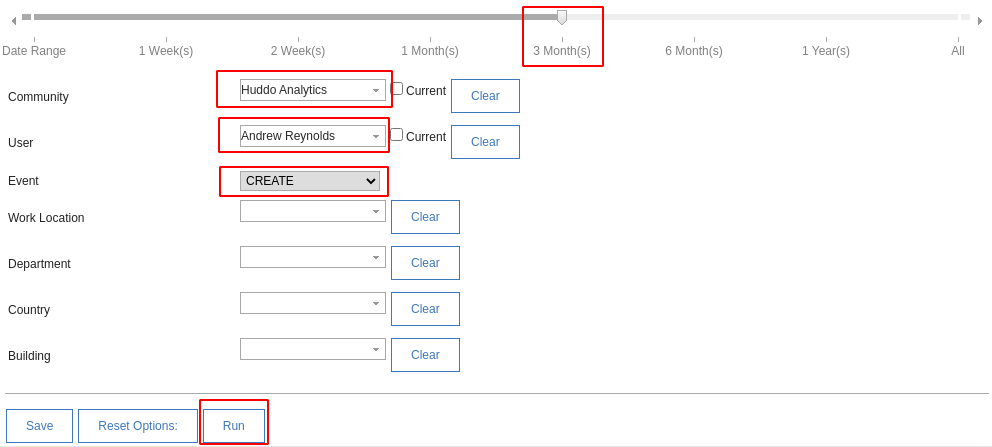The height and width of the screenshot is (447, 992).
Task: Toggle Current checkbox for Community
Action: (x=397, y=89)
